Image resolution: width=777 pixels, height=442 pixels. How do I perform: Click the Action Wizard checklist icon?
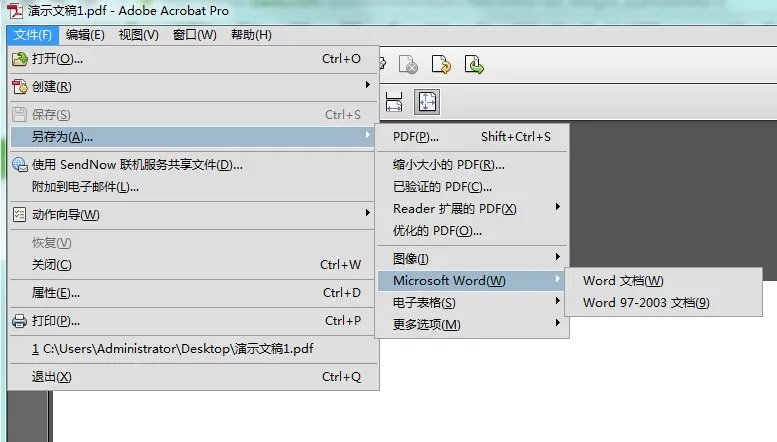(19, 215)
